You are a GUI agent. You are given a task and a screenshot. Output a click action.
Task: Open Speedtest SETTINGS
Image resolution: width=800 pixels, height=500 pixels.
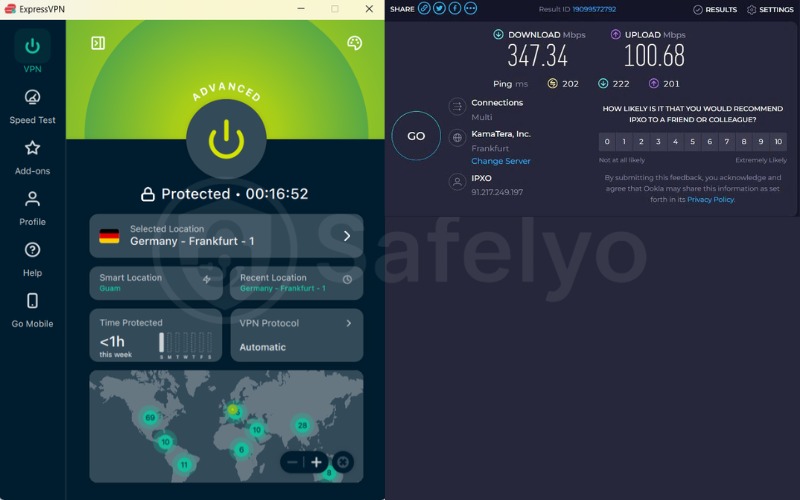click(x=770, y=10)
